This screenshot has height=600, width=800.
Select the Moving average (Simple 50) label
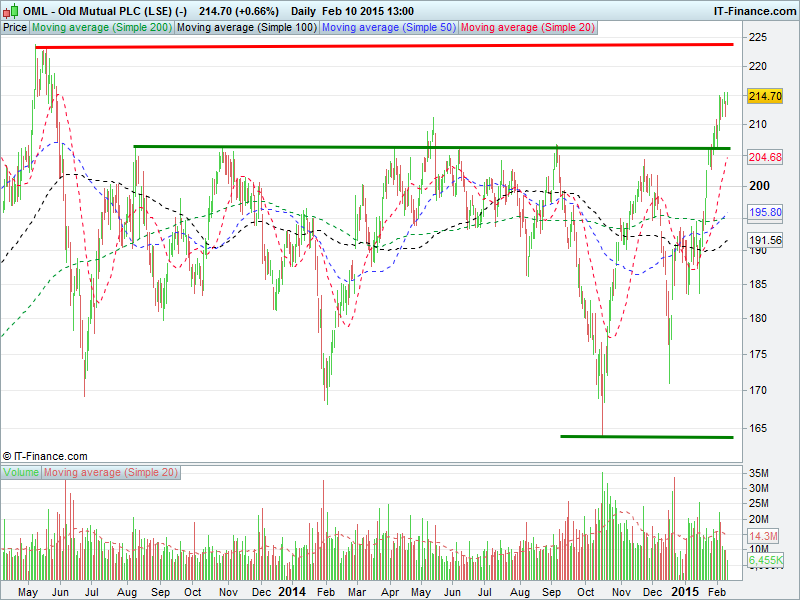(389, 28)
